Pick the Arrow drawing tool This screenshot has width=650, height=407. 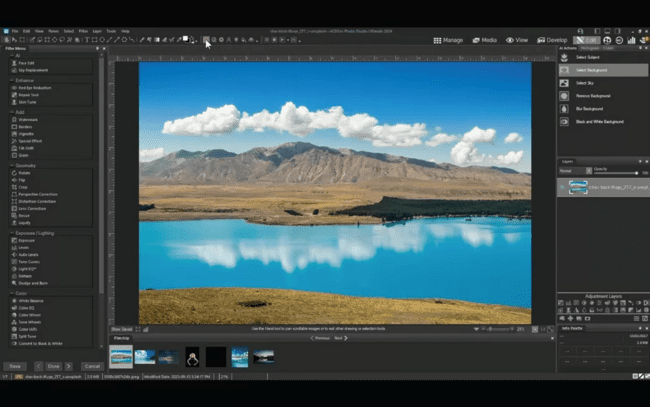(x=117, y=40)
